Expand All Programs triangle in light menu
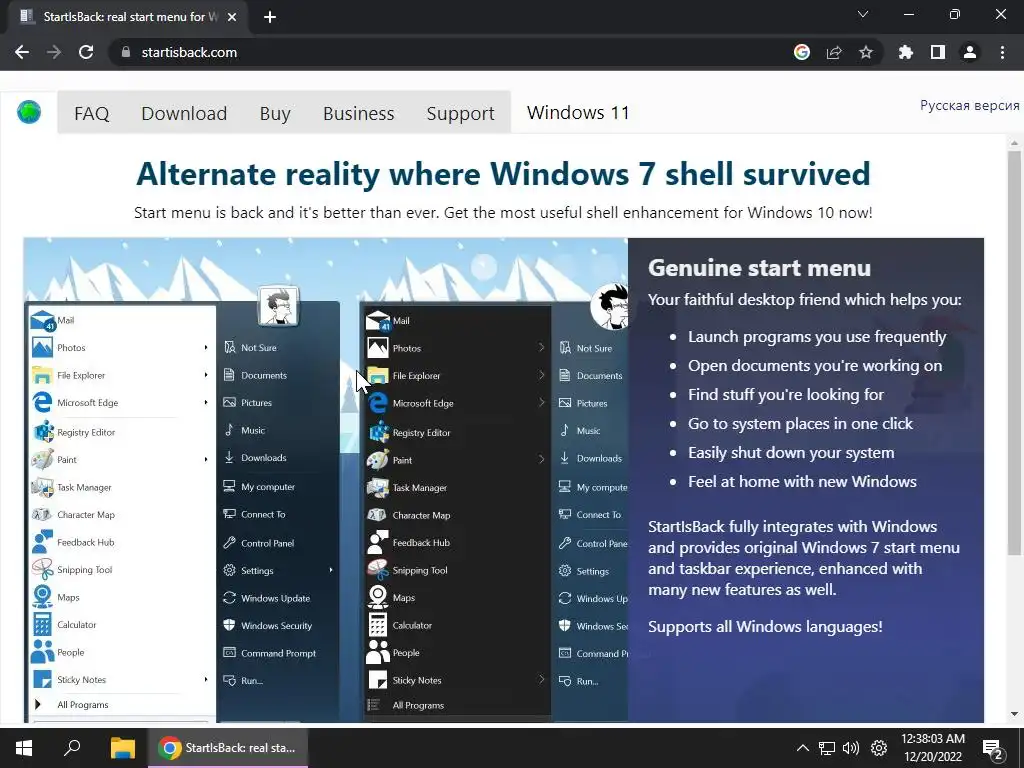This screenshot has height=768, width=1024. [x=38, y=704]
